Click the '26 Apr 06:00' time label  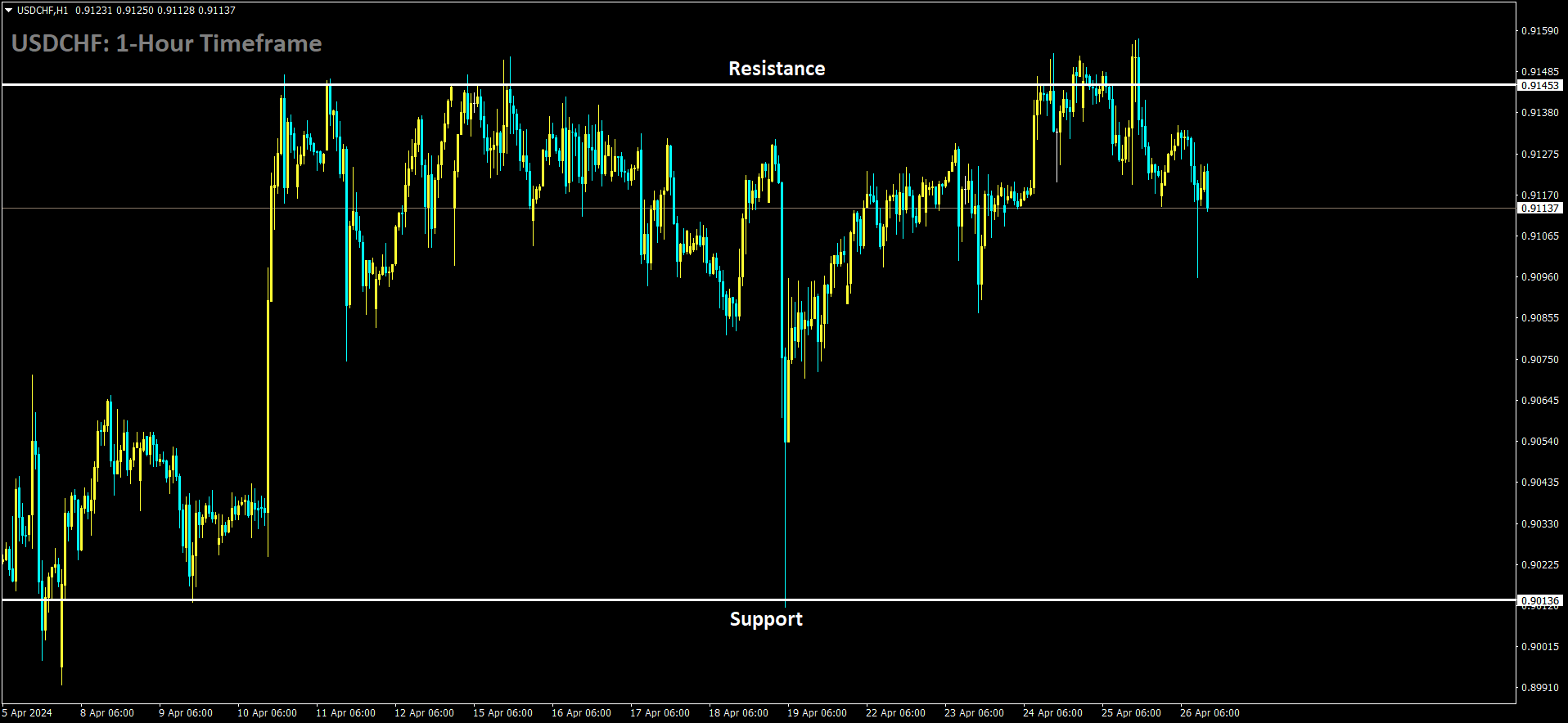coord(1210,713)
